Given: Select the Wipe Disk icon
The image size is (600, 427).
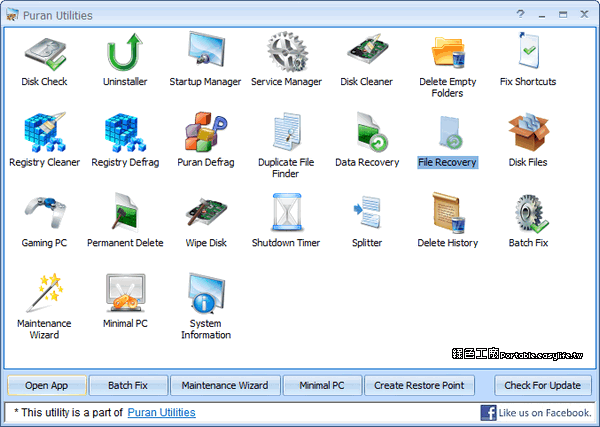Looking at the screenshot, I should point(205,212).
